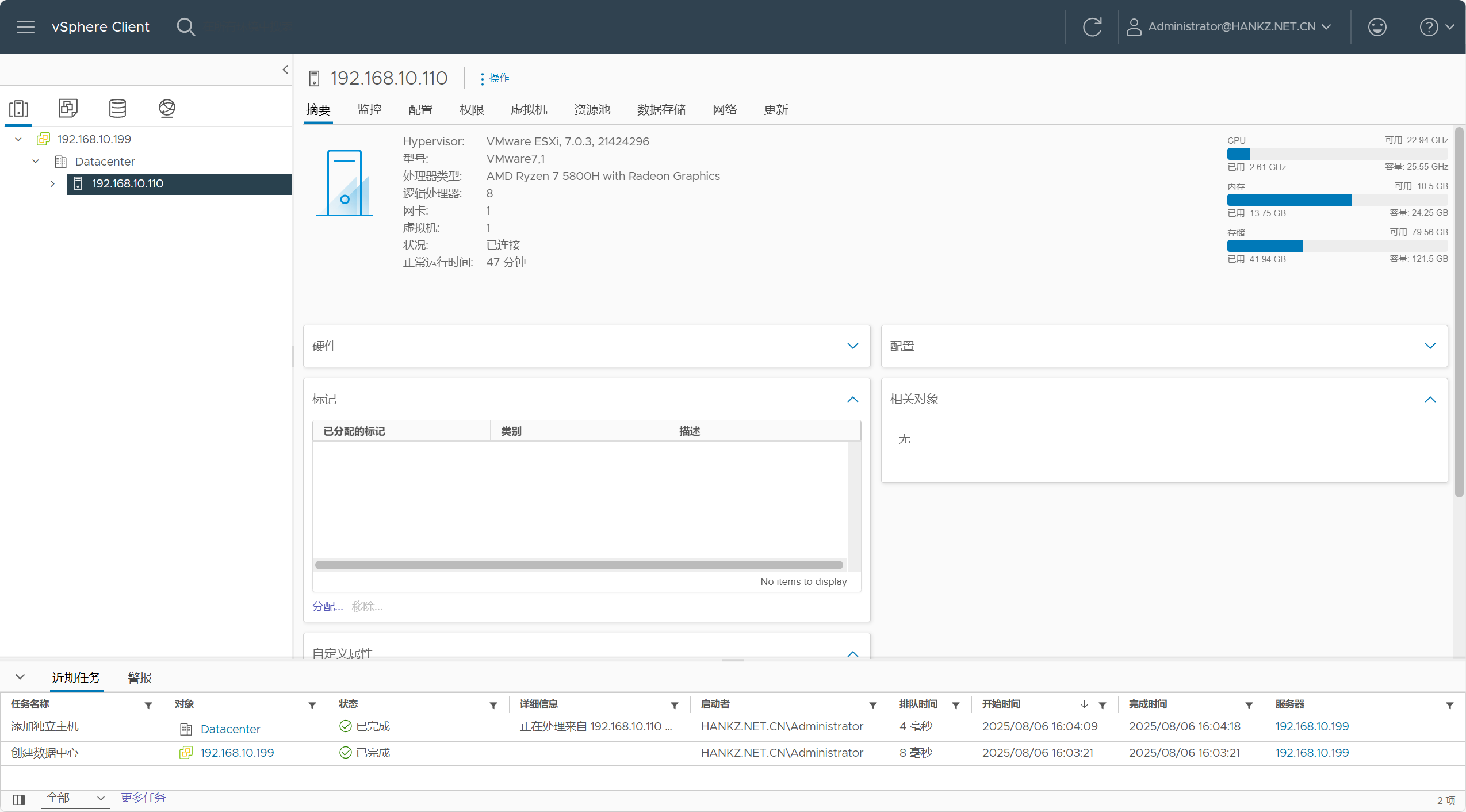Screen dimensions: 1466x812
Task: Switch to the 权限 tab
Action: (472, 110)
